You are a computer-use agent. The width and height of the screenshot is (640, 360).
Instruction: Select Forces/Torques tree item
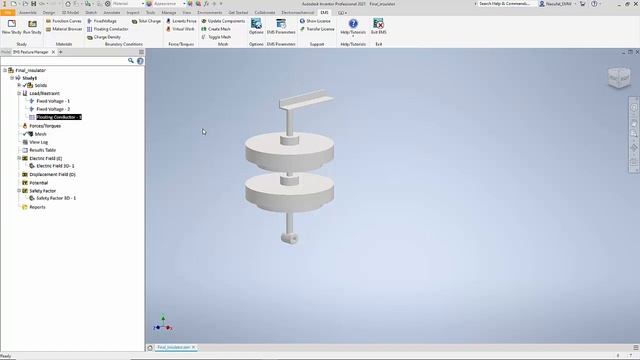point(45,126)
